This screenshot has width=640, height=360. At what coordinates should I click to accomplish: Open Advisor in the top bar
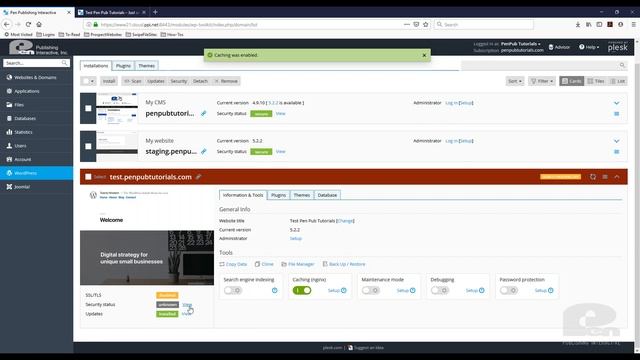pos(559,47)
